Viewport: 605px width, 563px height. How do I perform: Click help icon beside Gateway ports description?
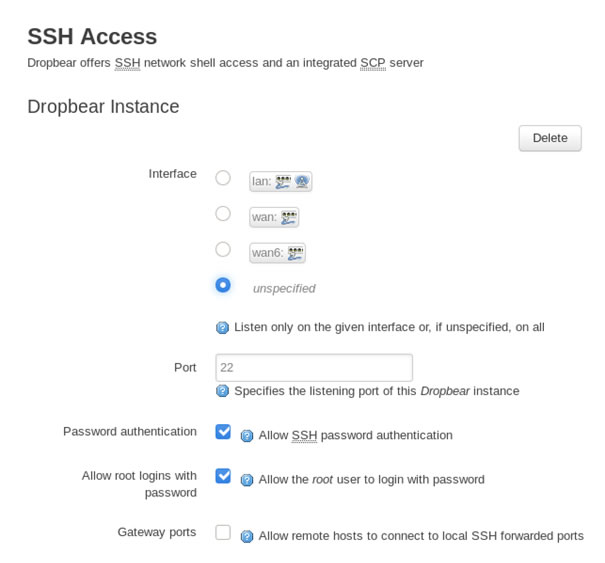click(247, 536)
